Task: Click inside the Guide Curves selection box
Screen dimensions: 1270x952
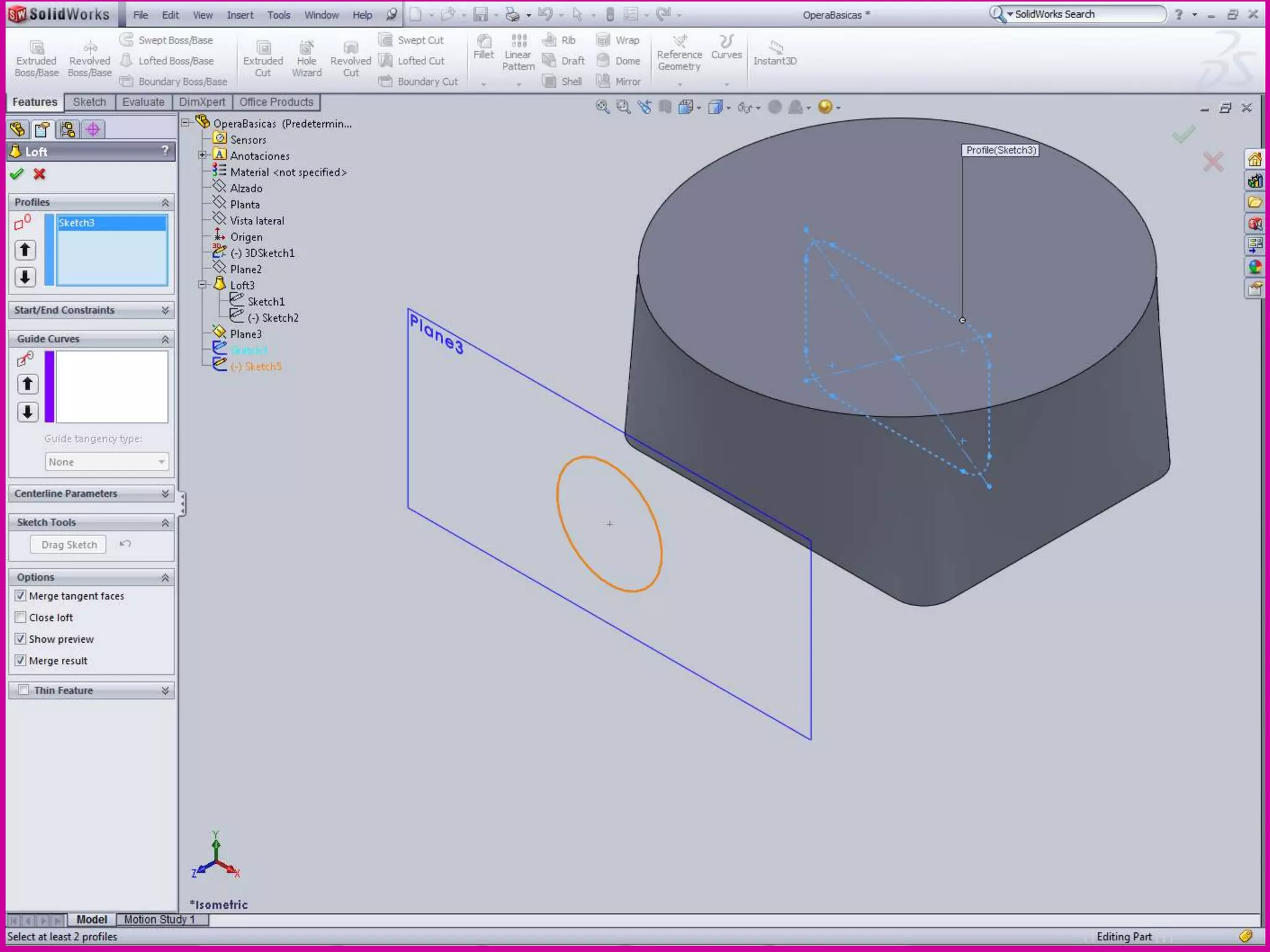Action: coord(112,387)
